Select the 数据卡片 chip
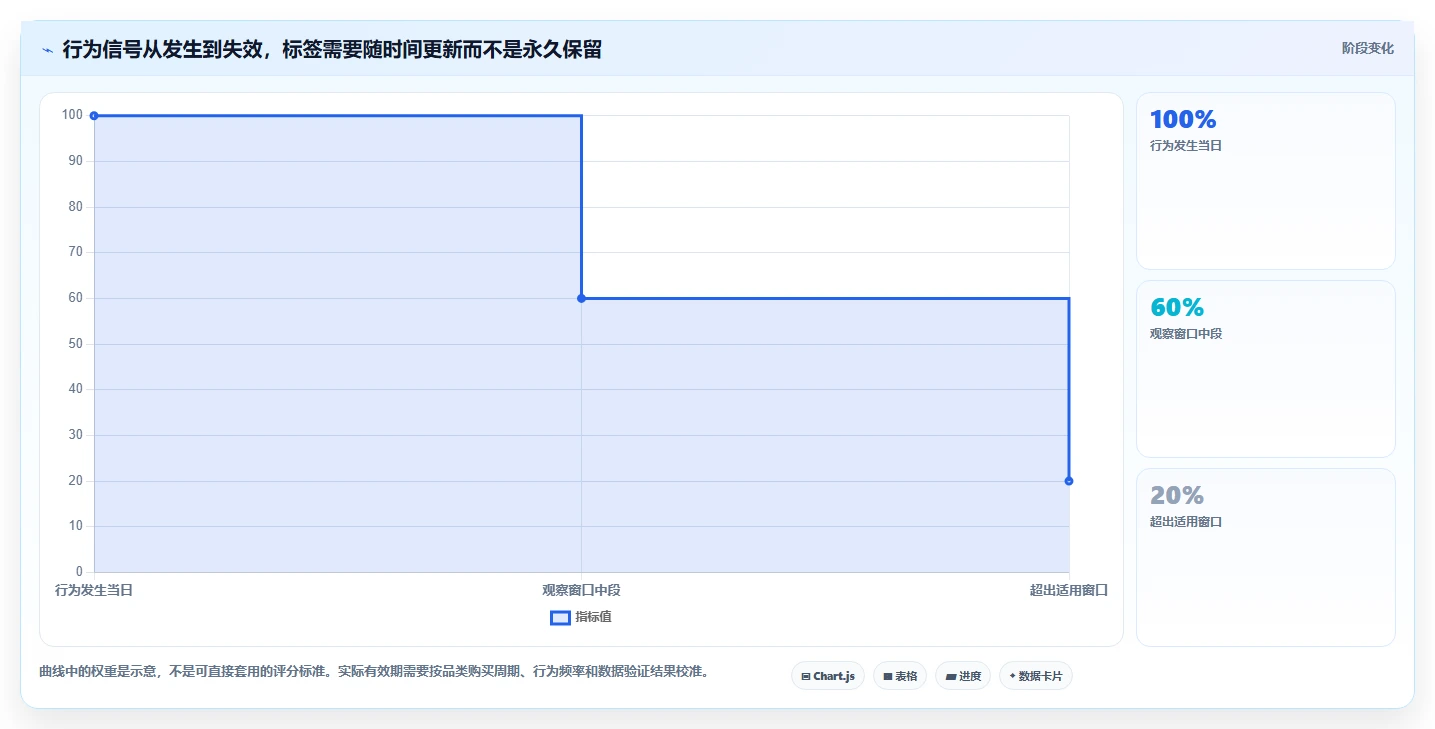Screen dimensions: 1435x729 pyautogui.click(x=1035, y=676)
